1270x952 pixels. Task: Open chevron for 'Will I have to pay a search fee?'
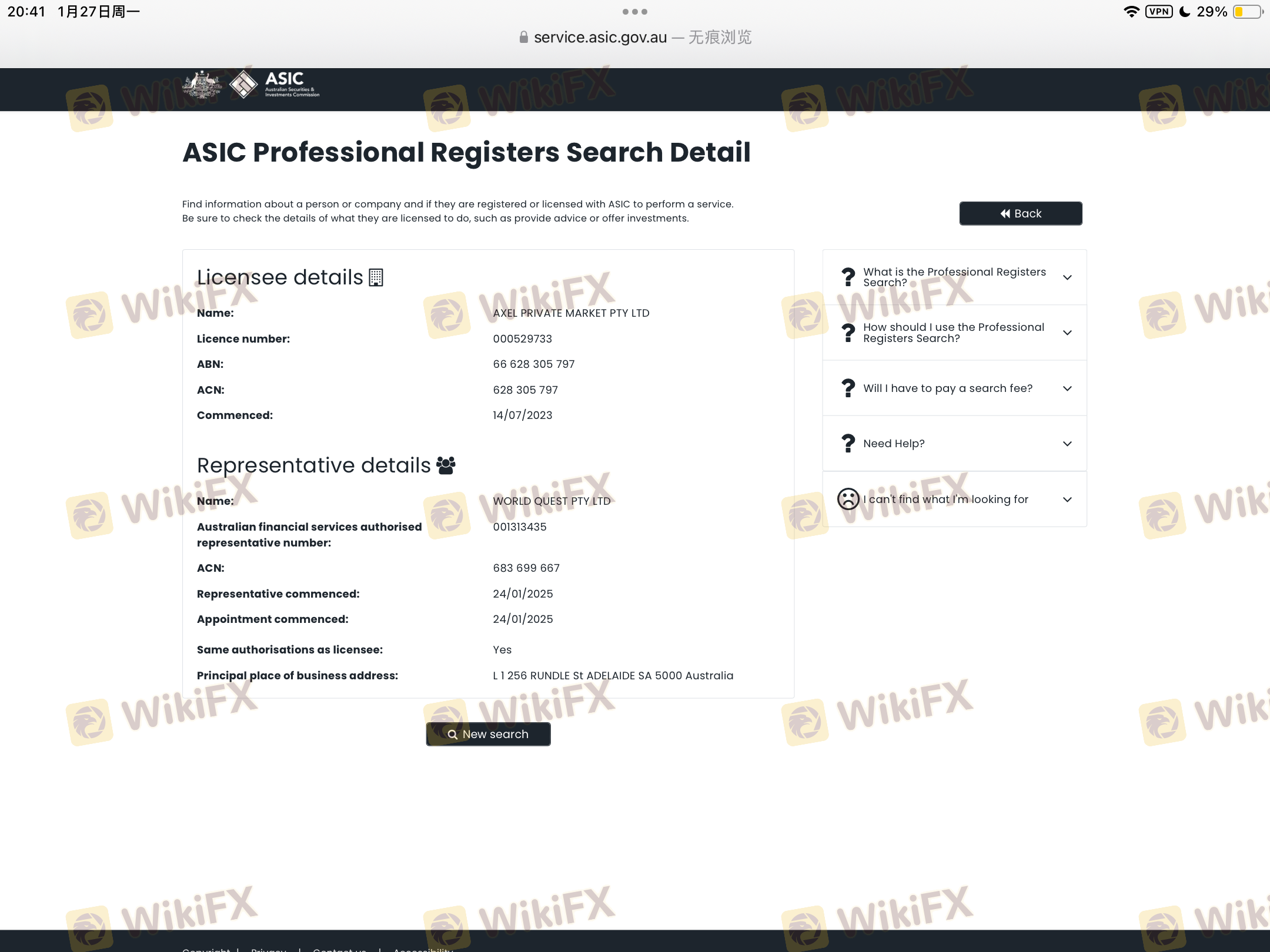(1067, 388)
